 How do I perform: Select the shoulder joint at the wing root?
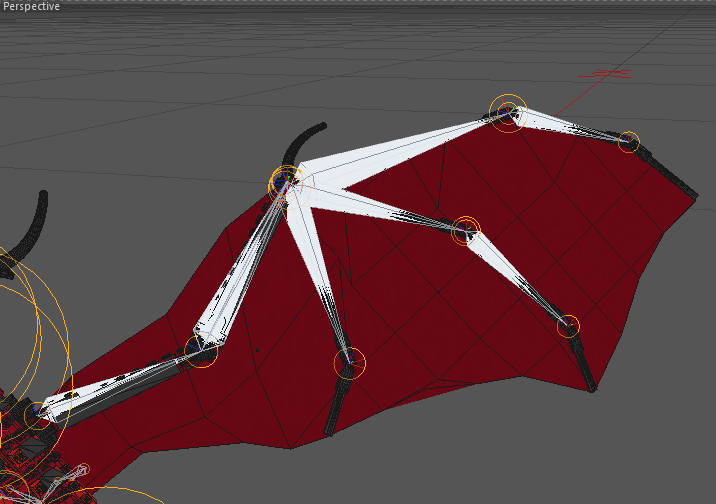point(37,415)
